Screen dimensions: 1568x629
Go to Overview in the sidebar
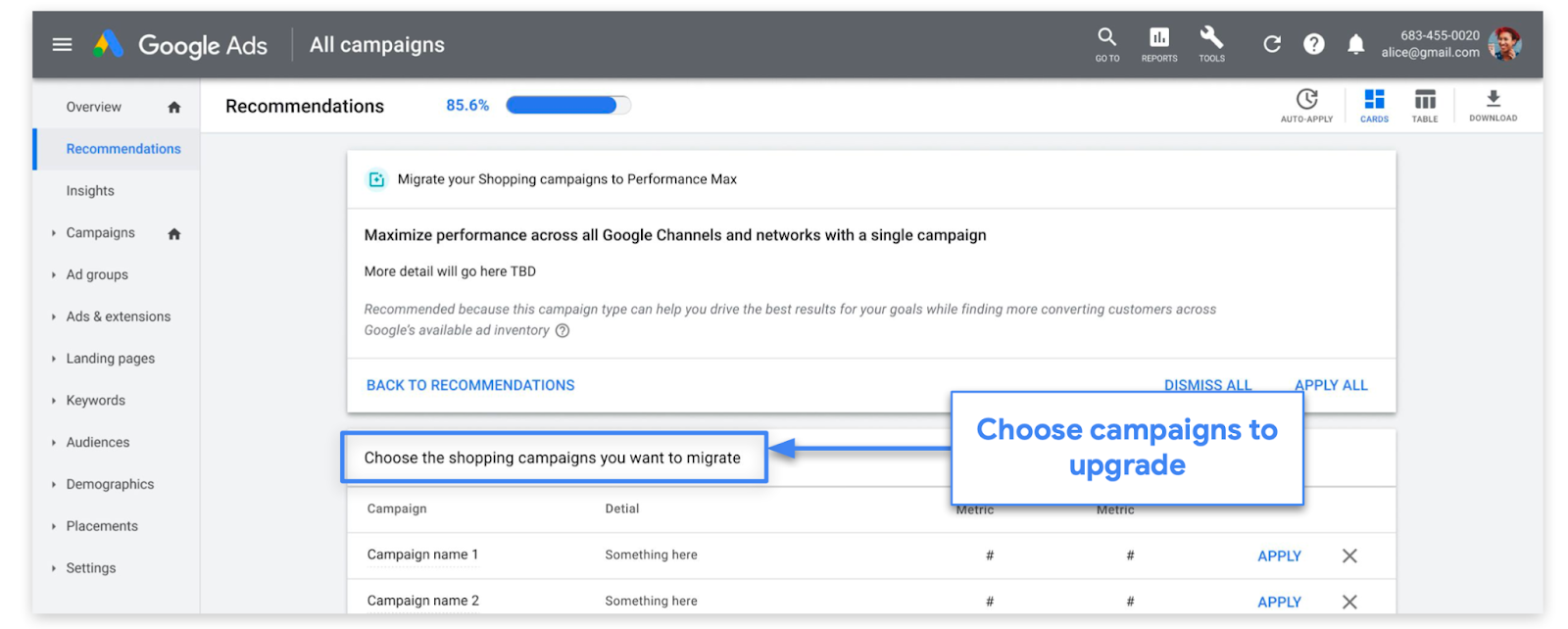coord(94,108)
